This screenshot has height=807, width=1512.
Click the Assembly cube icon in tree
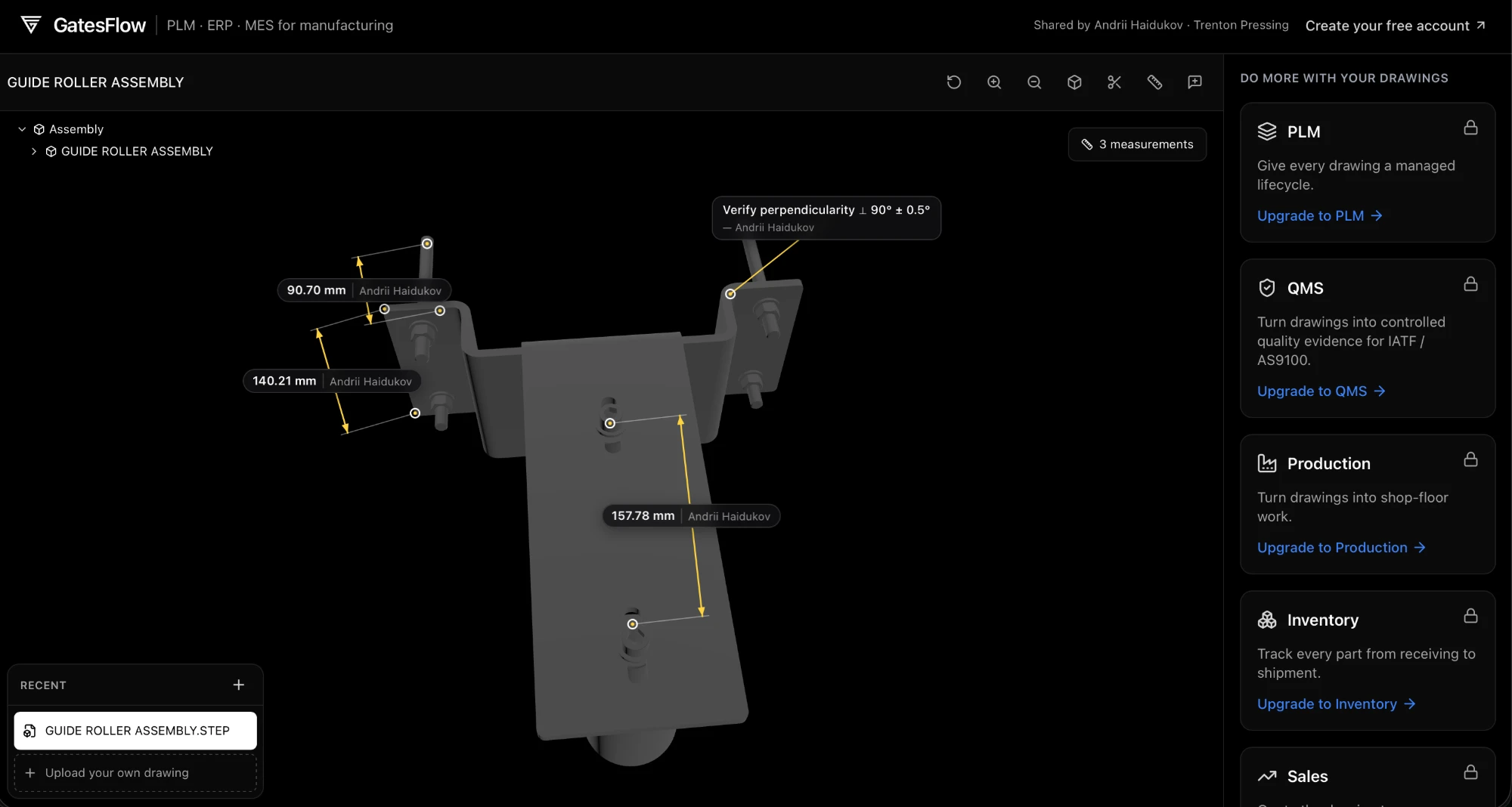(39, 129)
